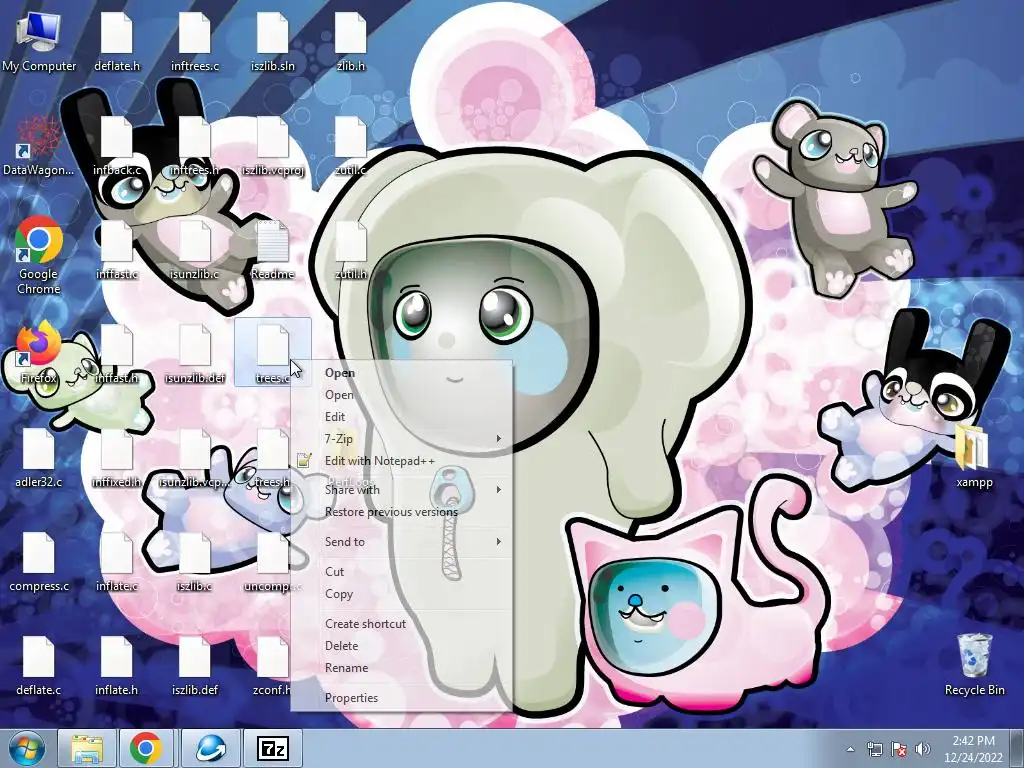Choose Copy in the context menu
Viewport: 1024px width, 768px height.
point(401,594)
